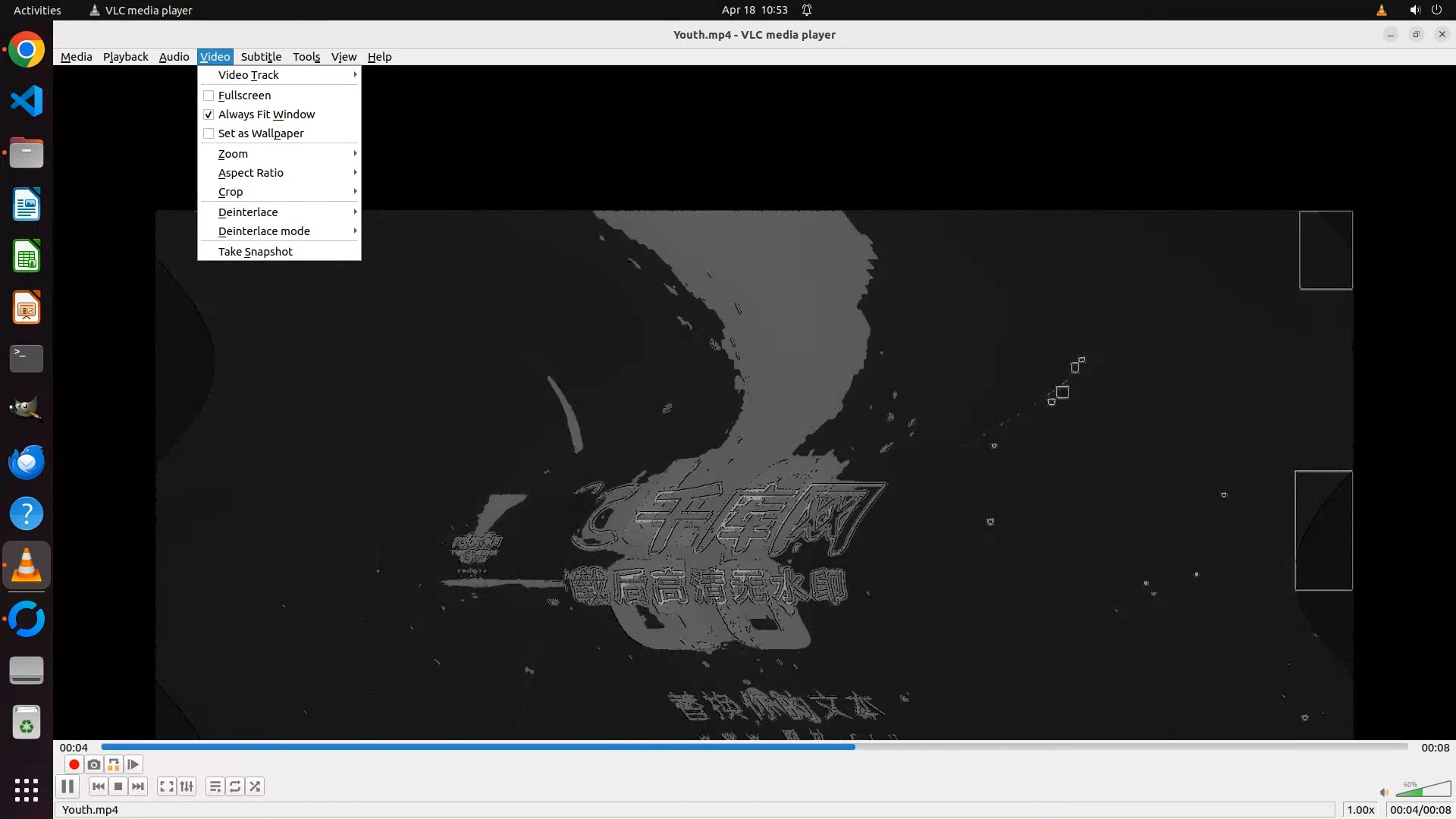Uncheck Always Fit Window option
The width and height of the screenshot is (1456, 819).
tap(209, 115)
